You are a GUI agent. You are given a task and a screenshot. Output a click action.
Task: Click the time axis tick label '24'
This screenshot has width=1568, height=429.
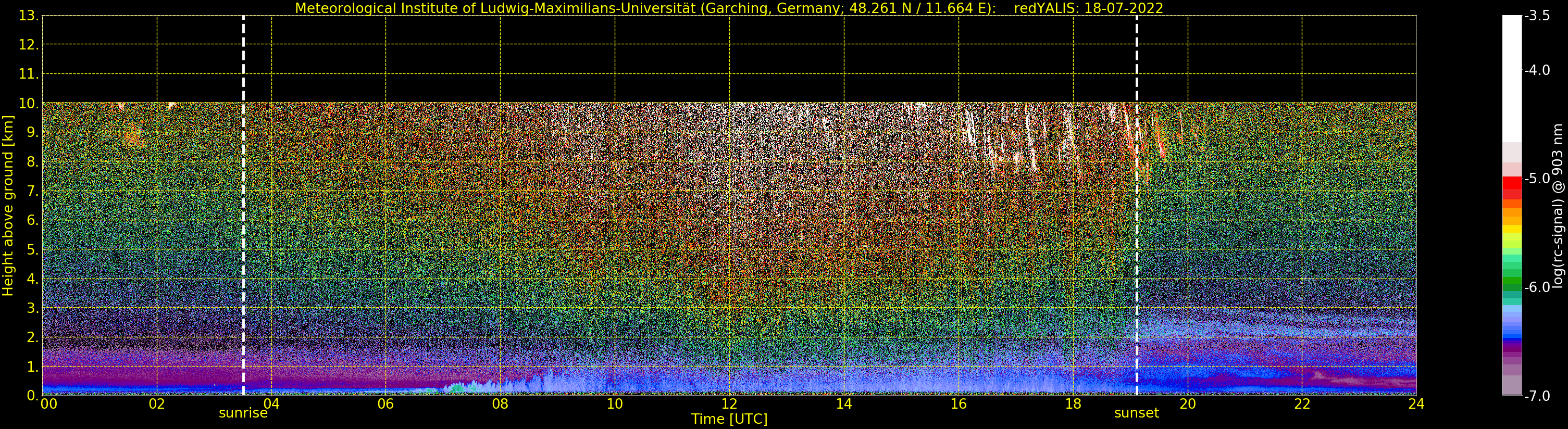tap(1416, 404)
